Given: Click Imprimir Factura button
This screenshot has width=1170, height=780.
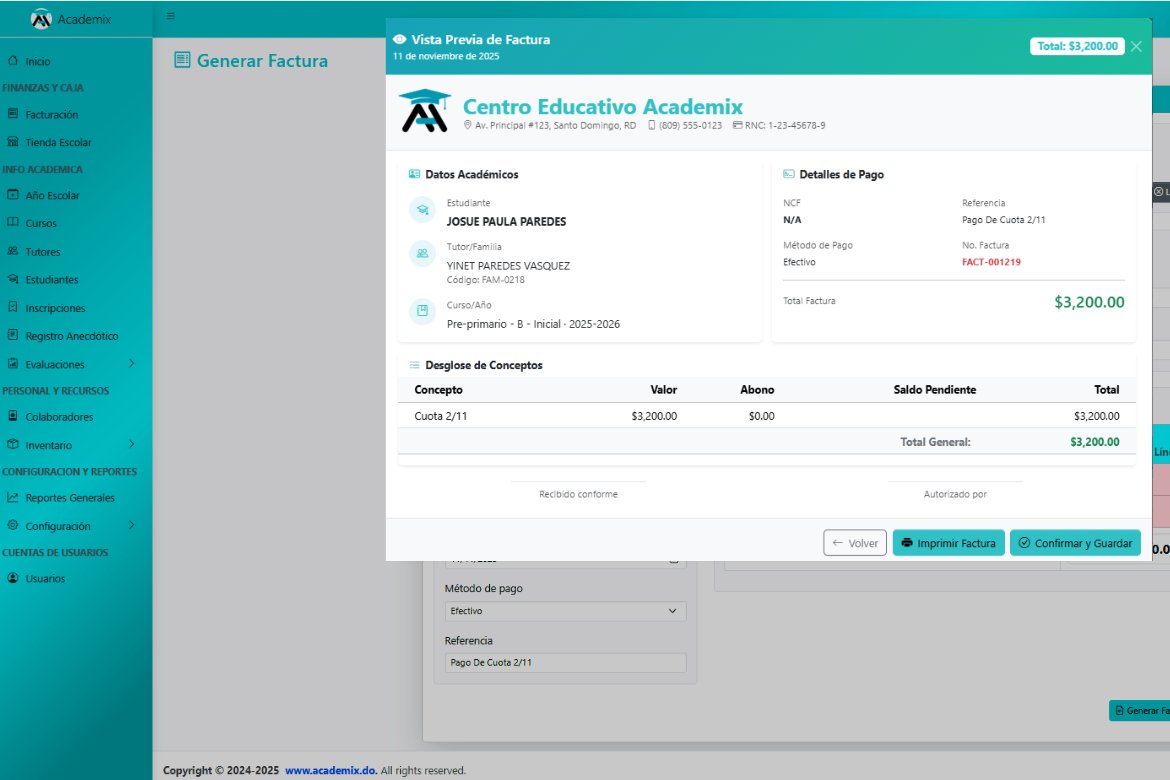Looking at the screenshot, I should pos(948,543).
